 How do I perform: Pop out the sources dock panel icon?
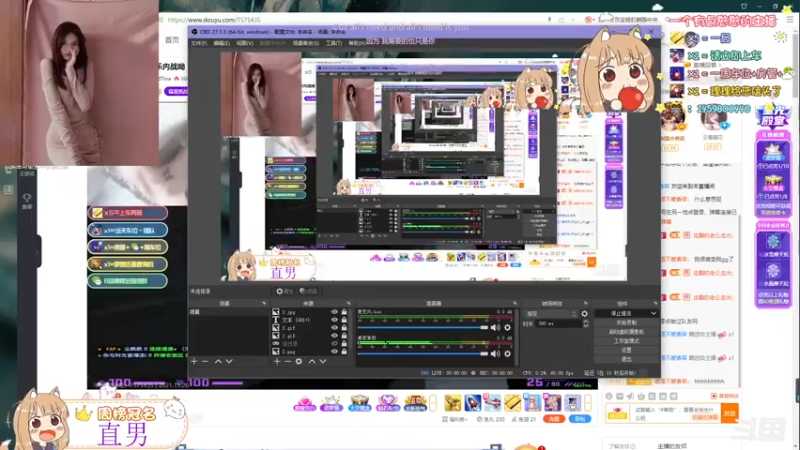coord(348,303)
